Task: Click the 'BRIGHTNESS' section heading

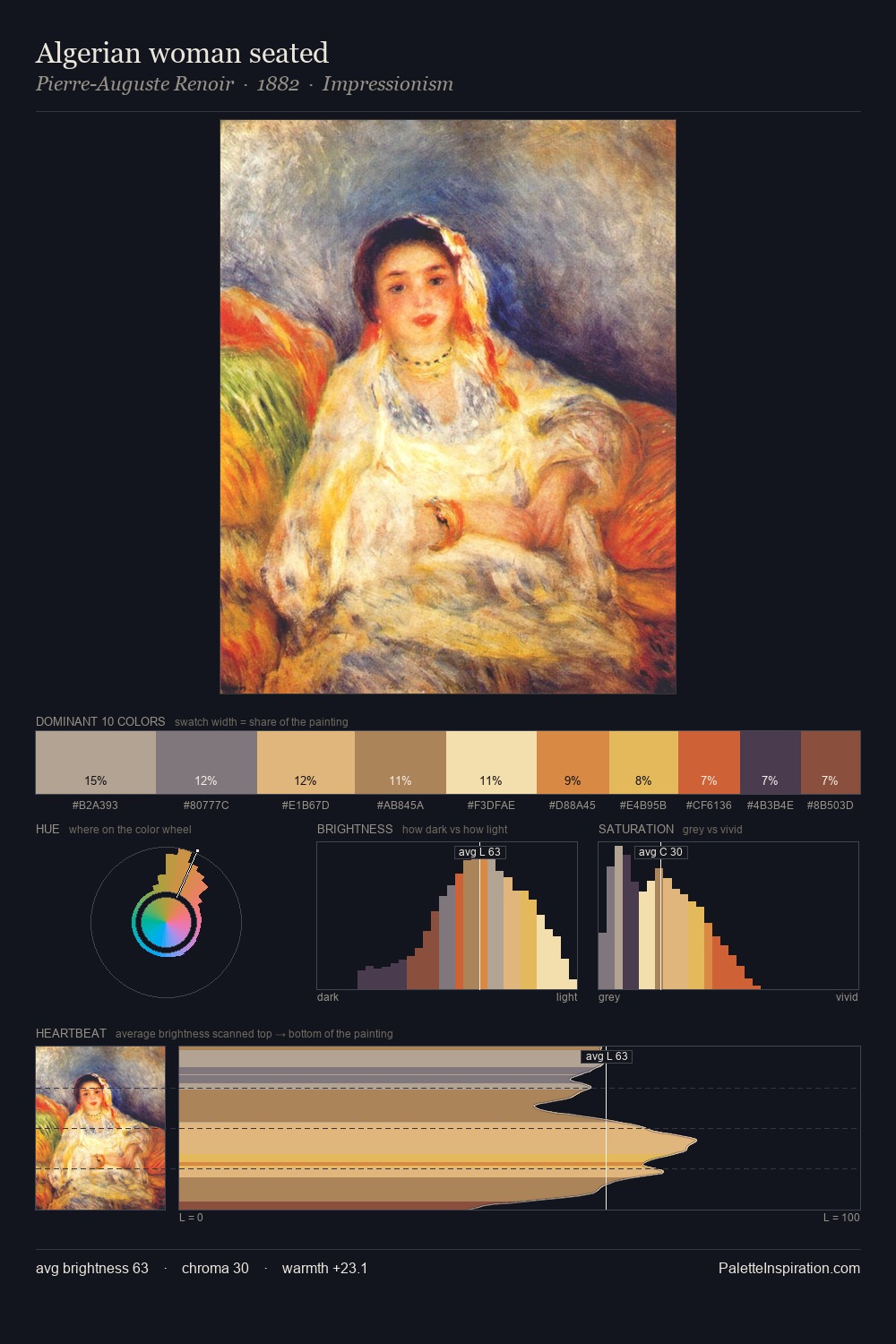Action: point(355,829)
